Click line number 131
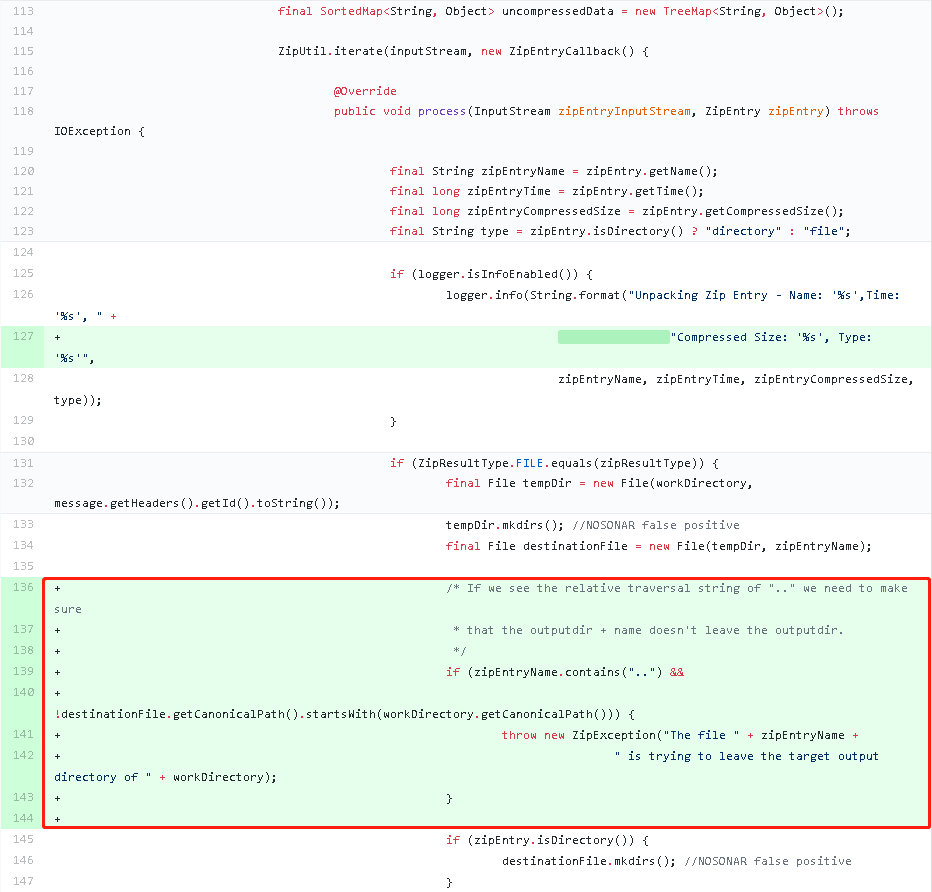This screenshot has width=932, height=892. click(23, 463)
